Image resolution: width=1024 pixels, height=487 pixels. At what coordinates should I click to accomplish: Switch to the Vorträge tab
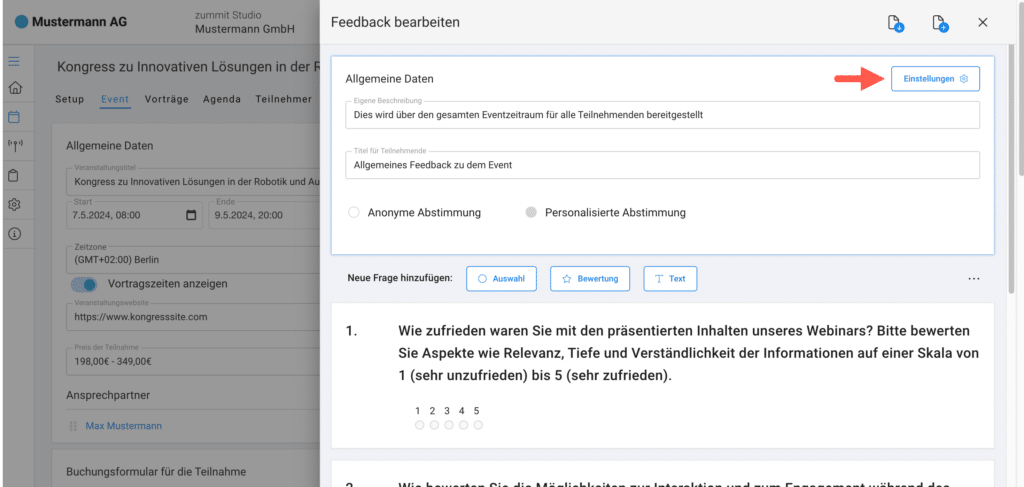(166, 99)
